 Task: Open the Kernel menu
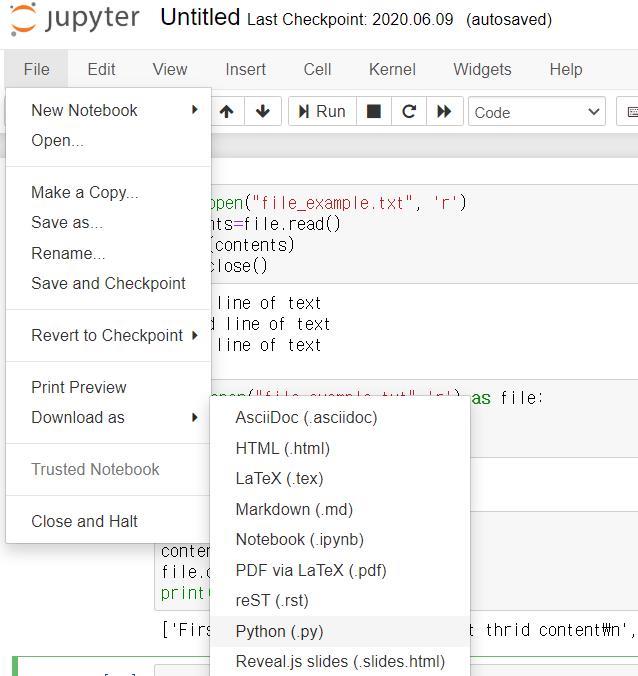[392, 69]
